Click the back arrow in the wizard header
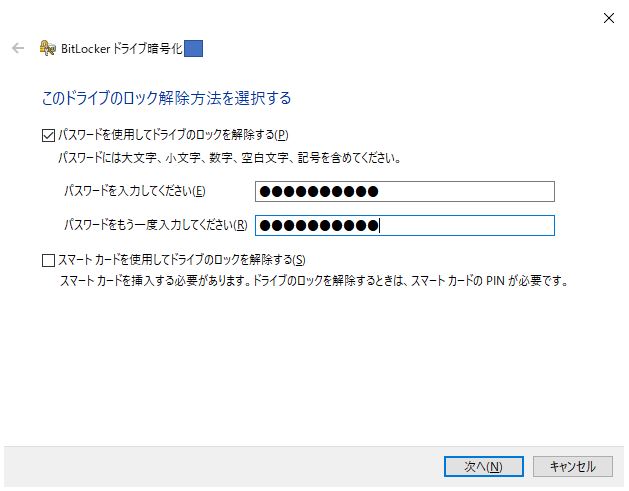 (x=18, y=49)
